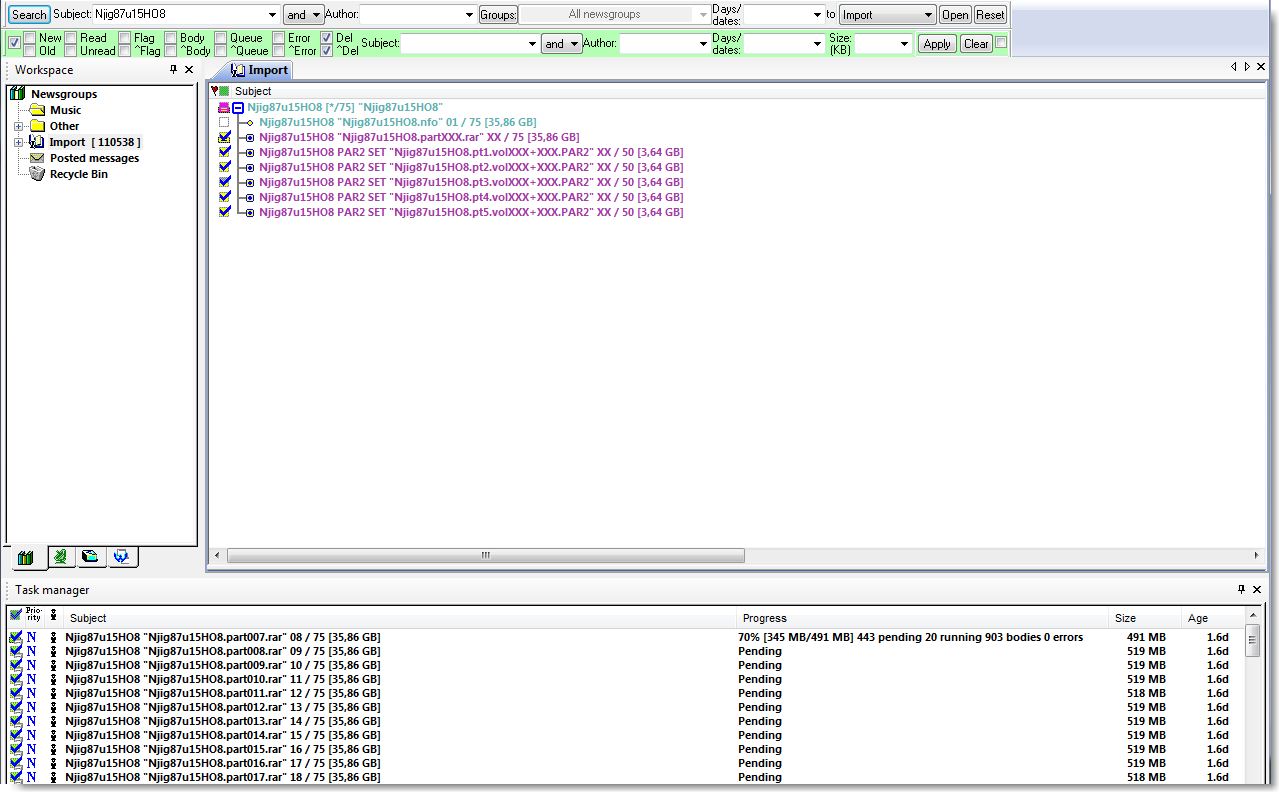Open the printer icon tab at Workspace bottom

(89, 557)
